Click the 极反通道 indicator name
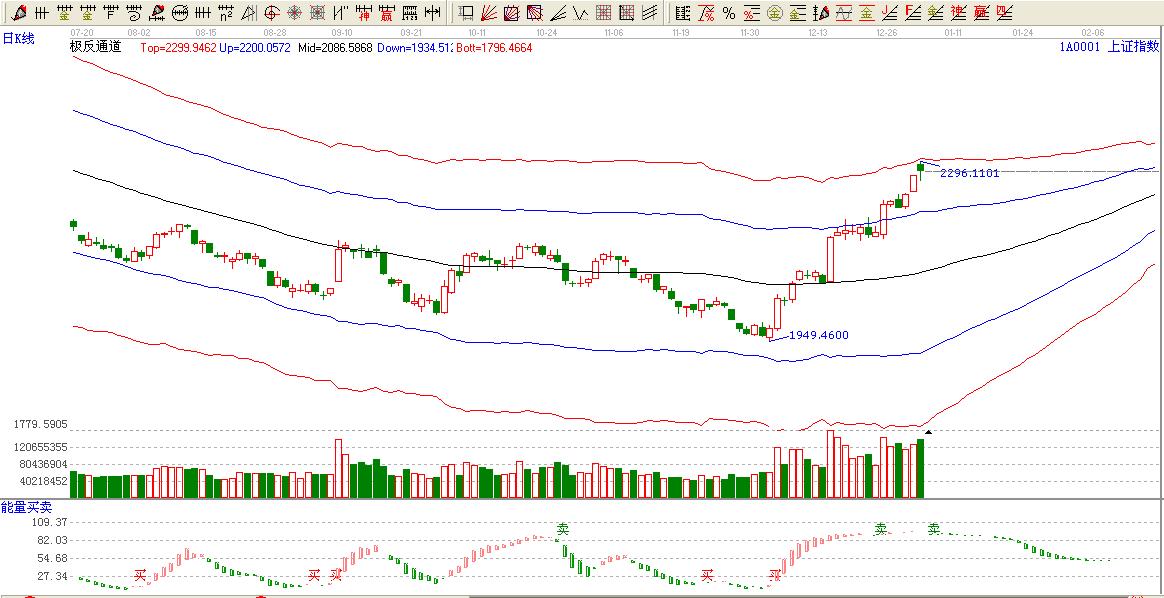The width and height of the screenshot is (1164, 598). click(x=95, y=48)
